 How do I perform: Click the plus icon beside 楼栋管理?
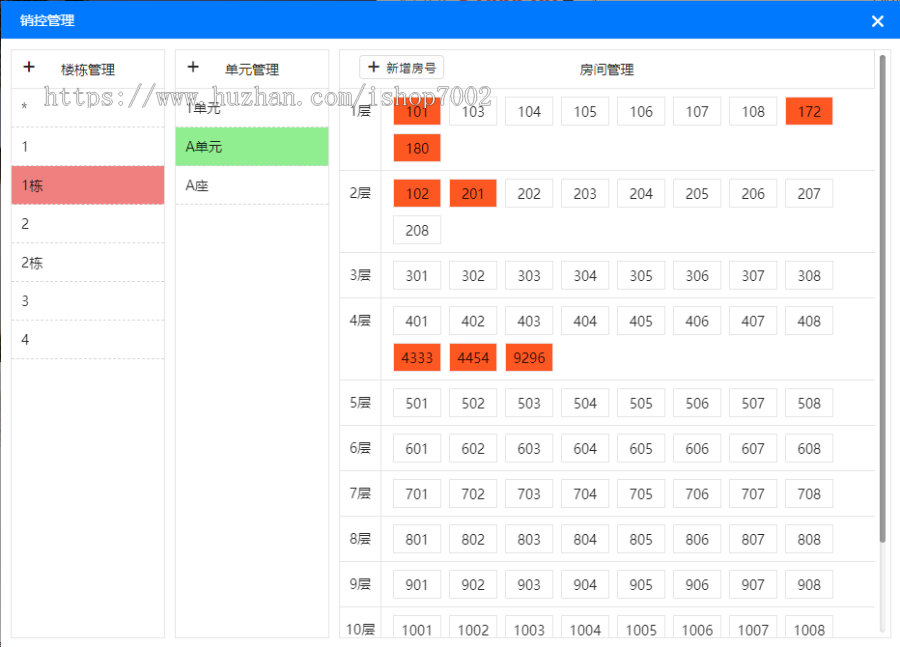29,67
